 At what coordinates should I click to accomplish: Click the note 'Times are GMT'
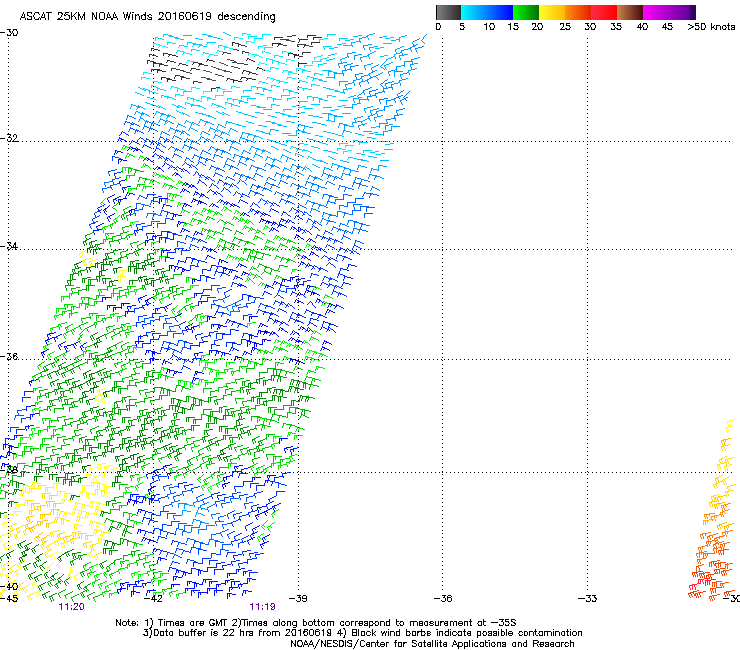pyautogui.click(x=191, y=623)
